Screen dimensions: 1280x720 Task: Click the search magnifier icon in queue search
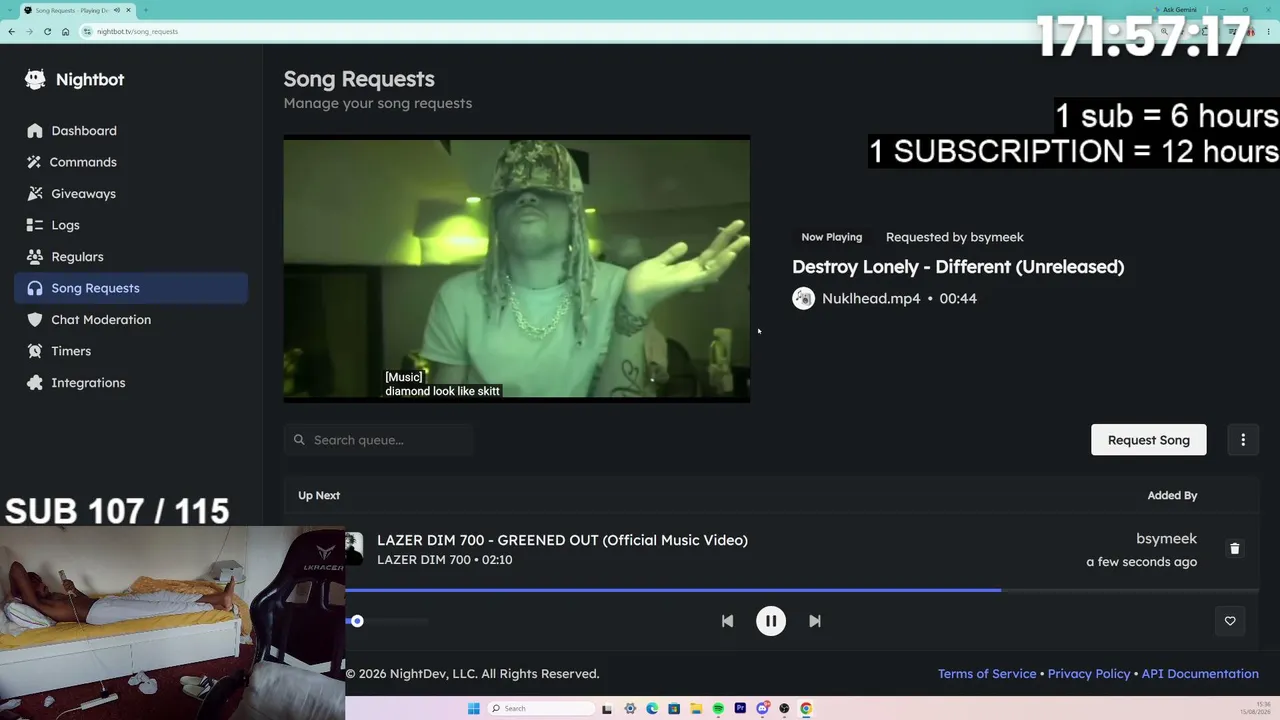tap(299, 440)
